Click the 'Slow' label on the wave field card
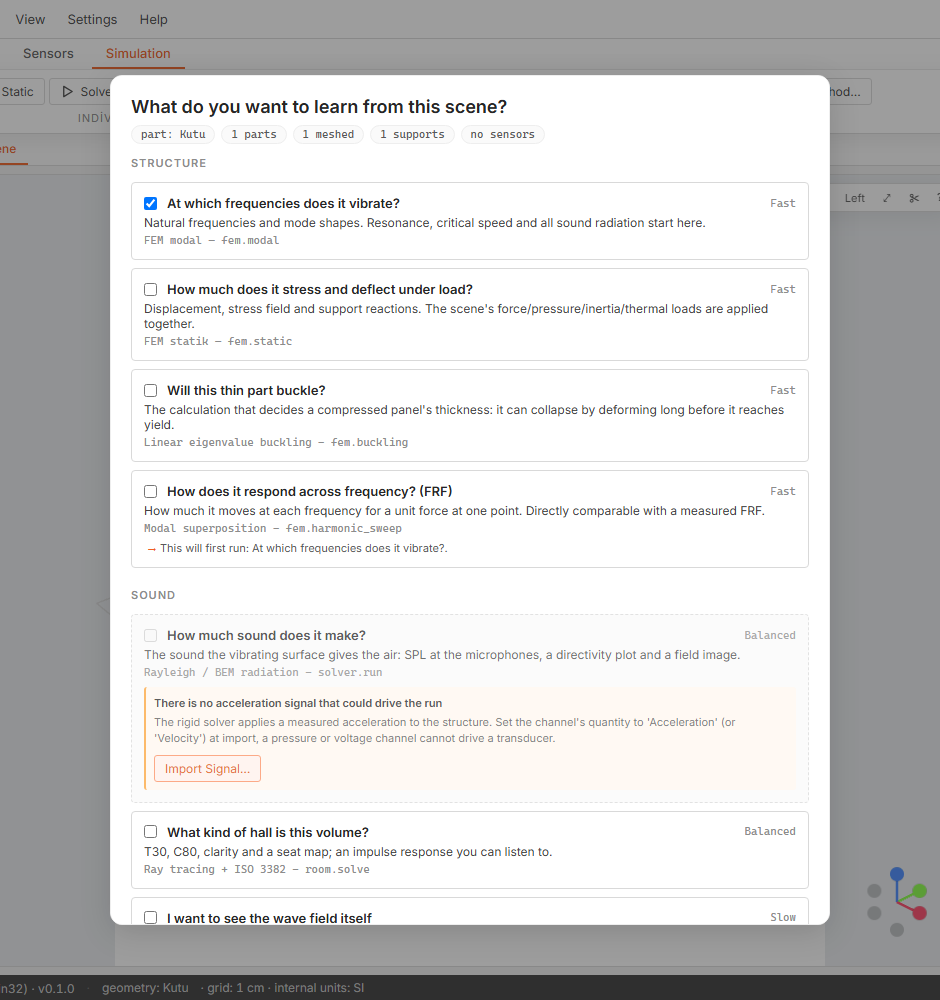Screen dimensions: 940x1000 pos(783,917)
